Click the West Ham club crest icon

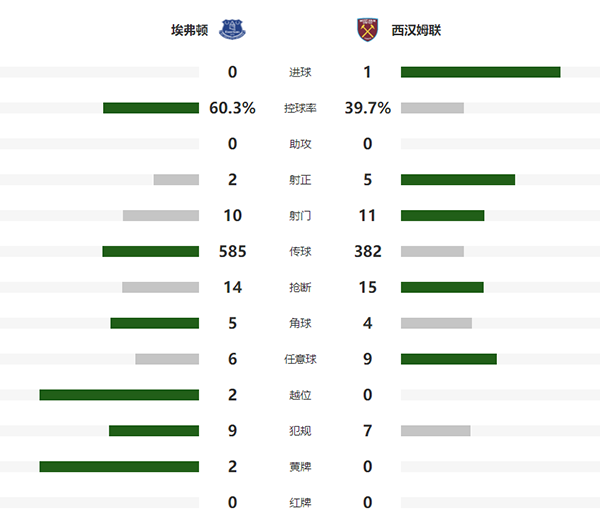point(369,30)
